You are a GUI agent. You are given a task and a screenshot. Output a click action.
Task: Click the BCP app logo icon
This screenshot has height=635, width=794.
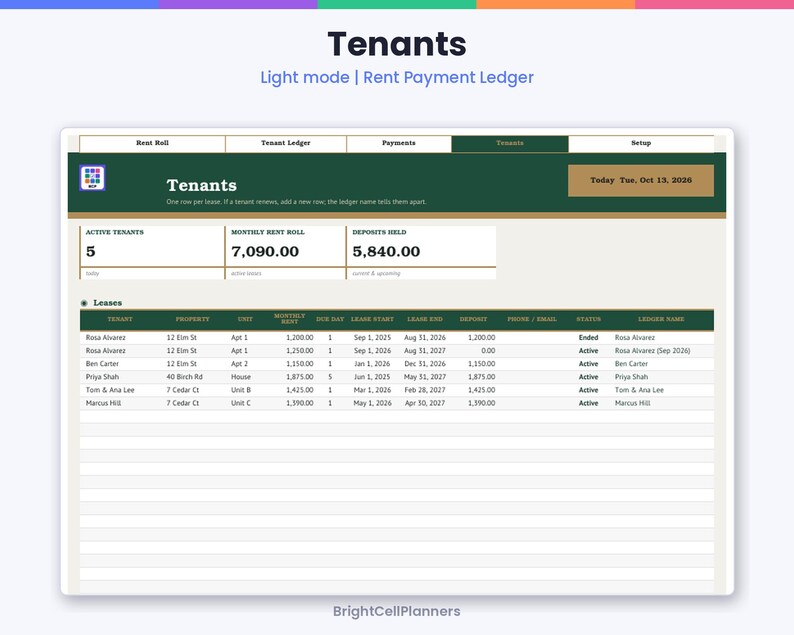[x=92, y=178]
